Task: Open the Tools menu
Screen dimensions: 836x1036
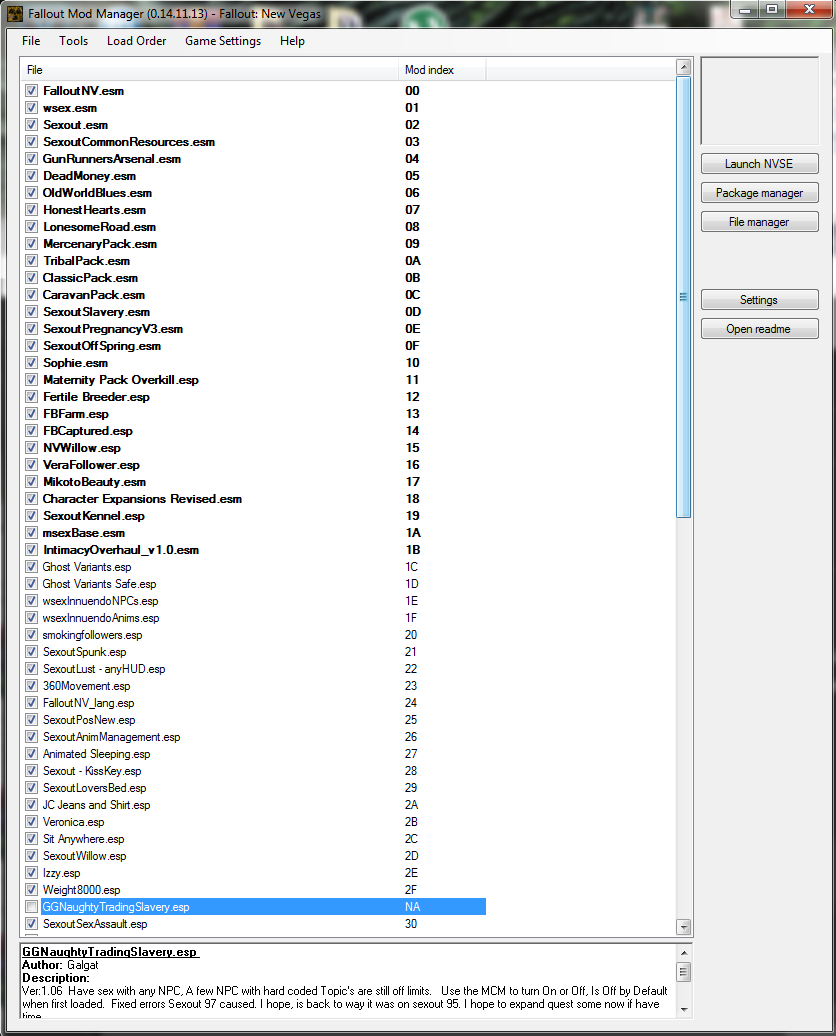Action: (x=73, y=41)
